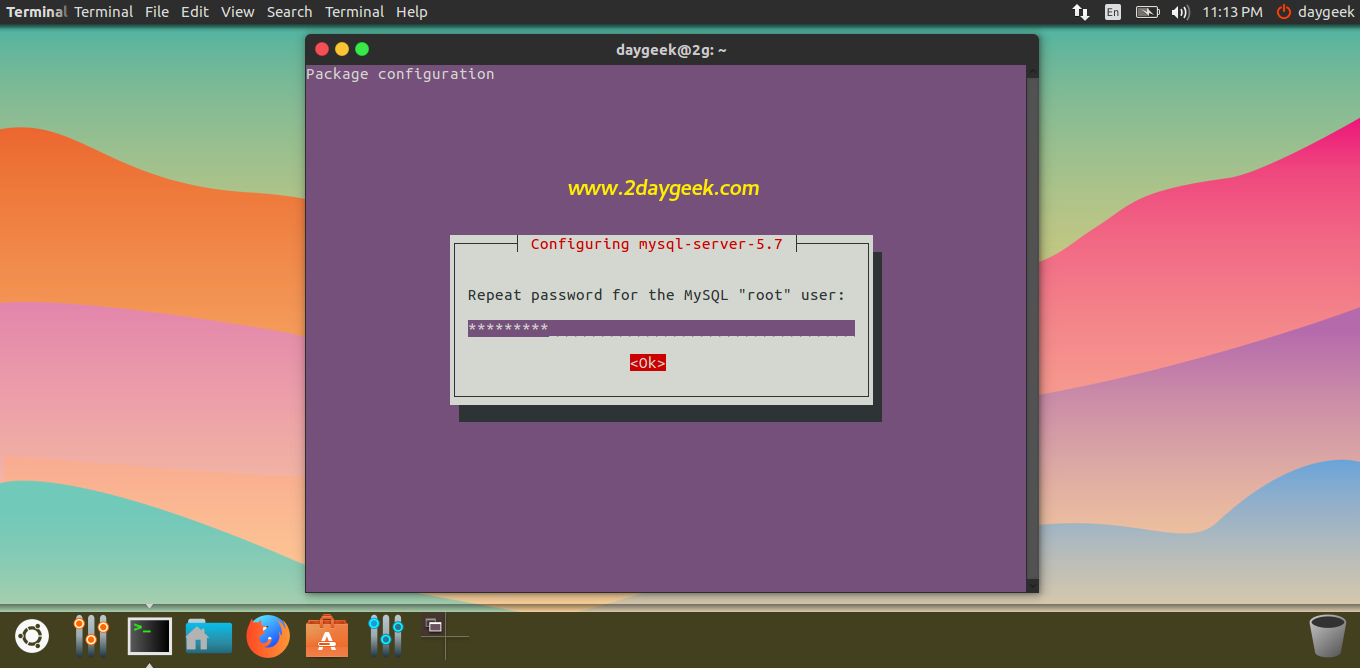
Task: Click the <Ok> button in dialog
Action: (x=648, y=363)
